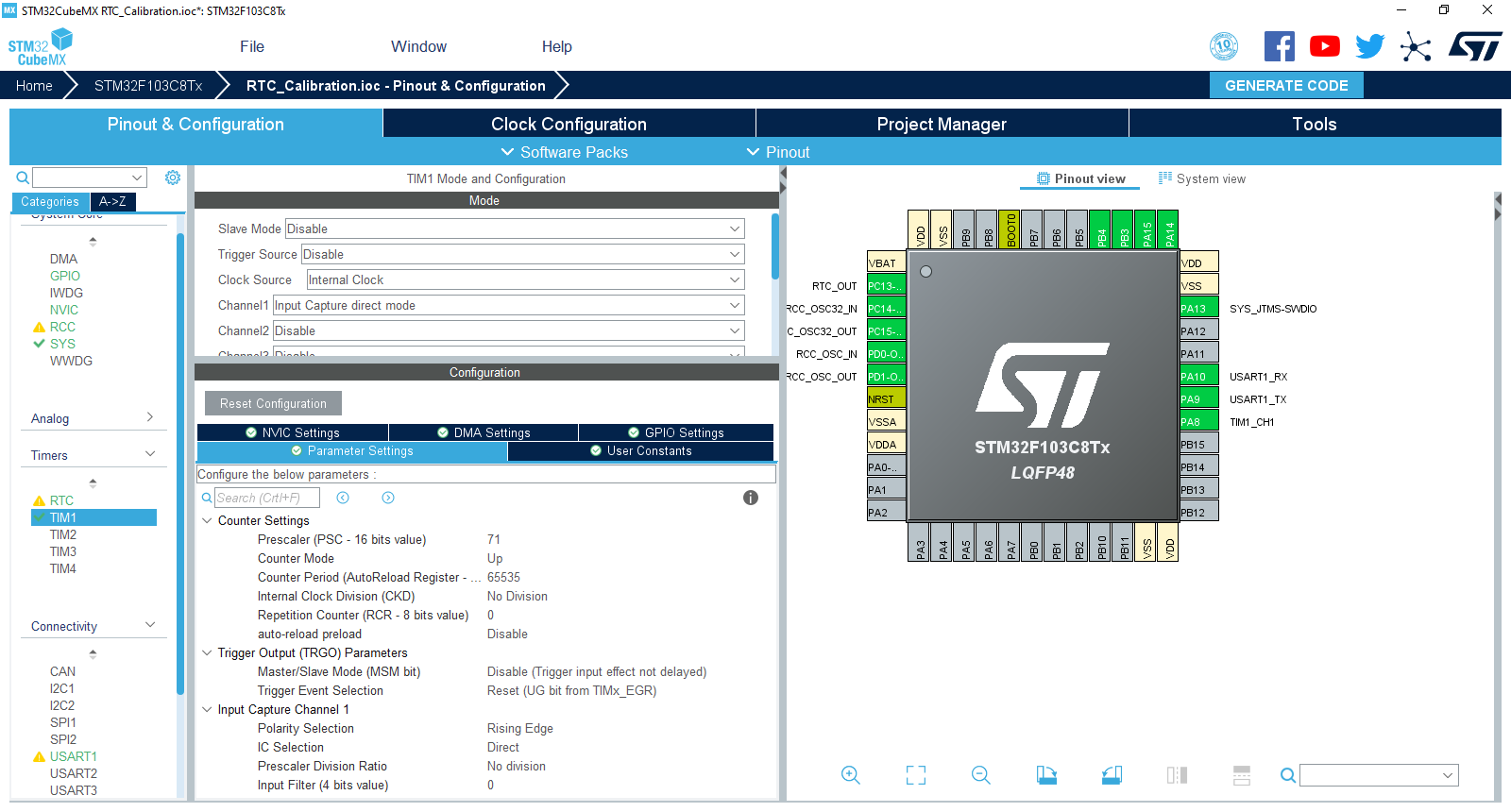Viewport: 1511px width, 812px height.
Task: Zoom in on the pinout view
Action: tap(851, 775)
